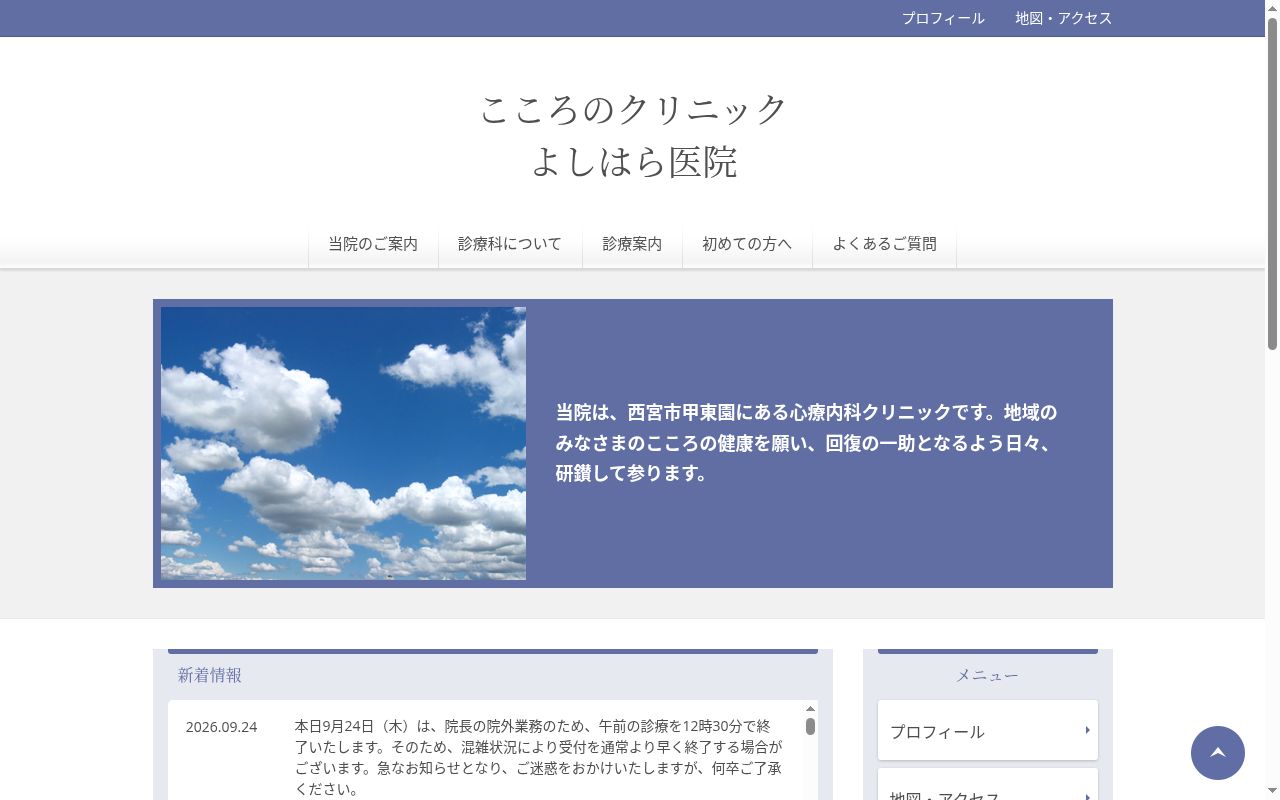Image resolution: width=1280 pixels, height=800 pixels.
Task: Click the プロフィール sidebar menu button
Action: click(x=988, y=730)
